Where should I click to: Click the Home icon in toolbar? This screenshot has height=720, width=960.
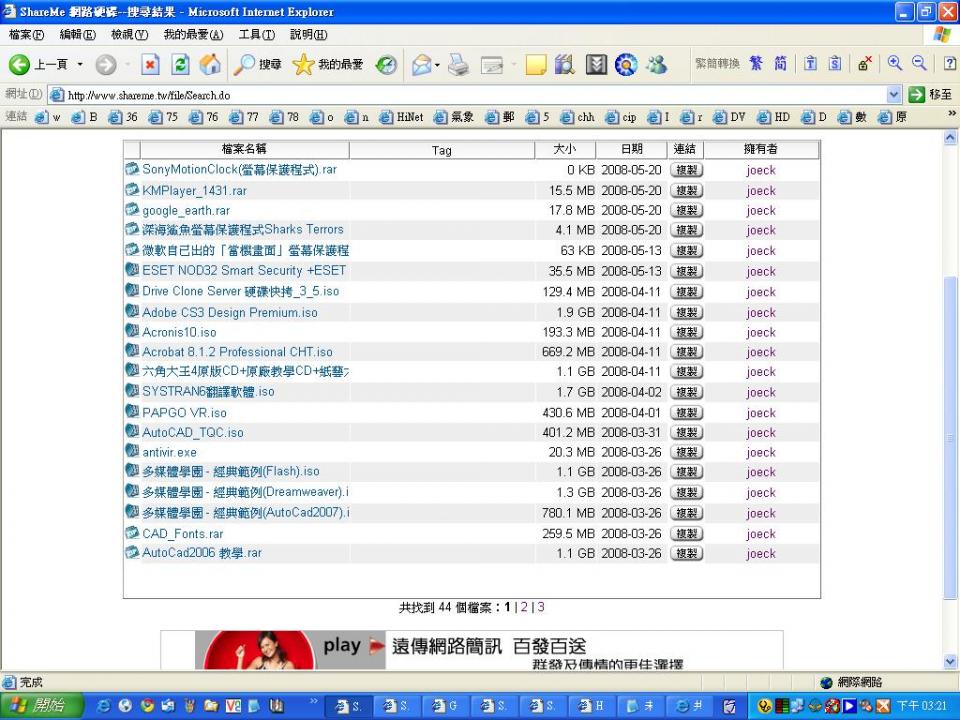pyautogui.click(x=210, y=64)
